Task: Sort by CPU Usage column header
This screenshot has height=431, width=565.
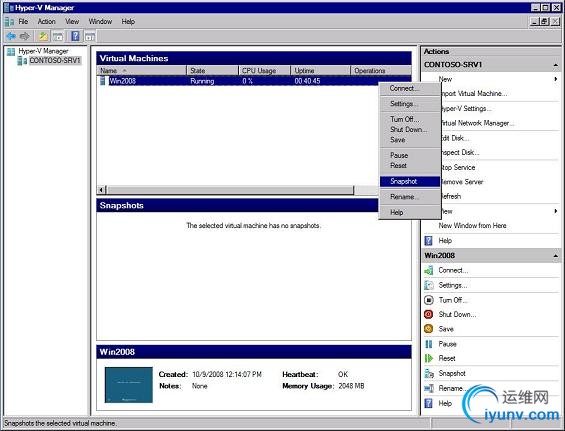Action: 264,71
